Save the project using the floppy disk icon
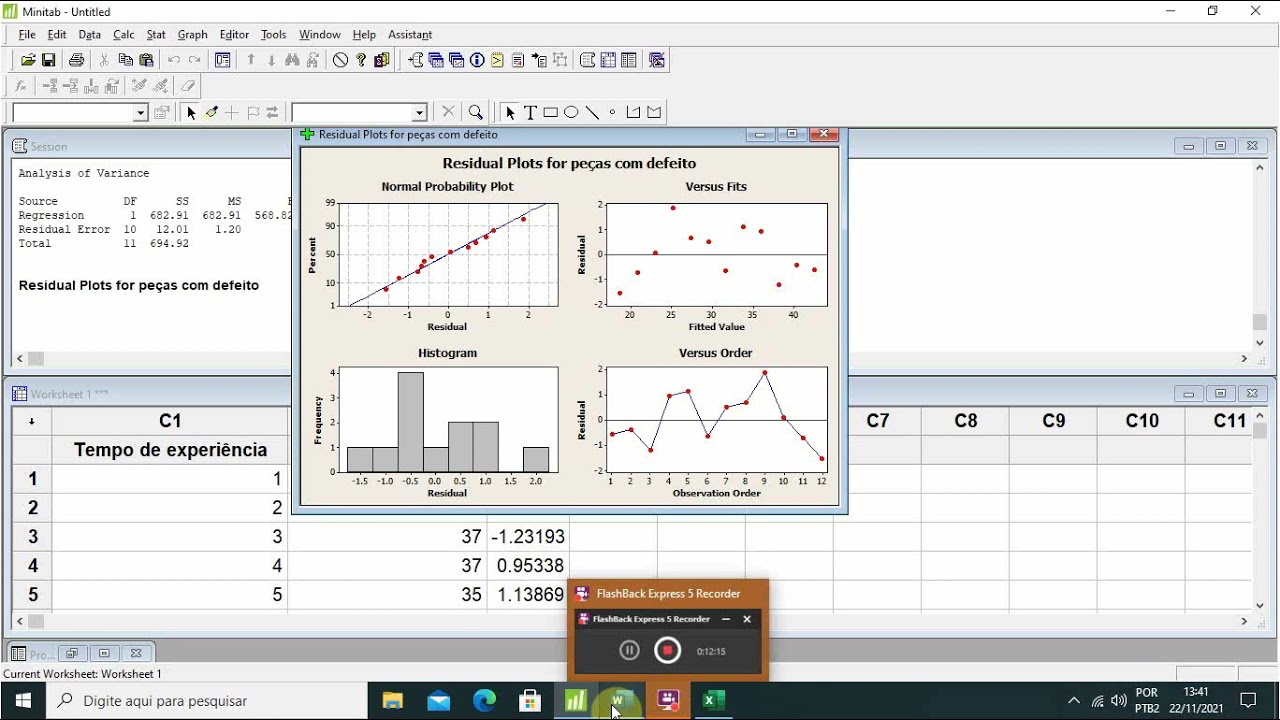 tap(48, 60)
